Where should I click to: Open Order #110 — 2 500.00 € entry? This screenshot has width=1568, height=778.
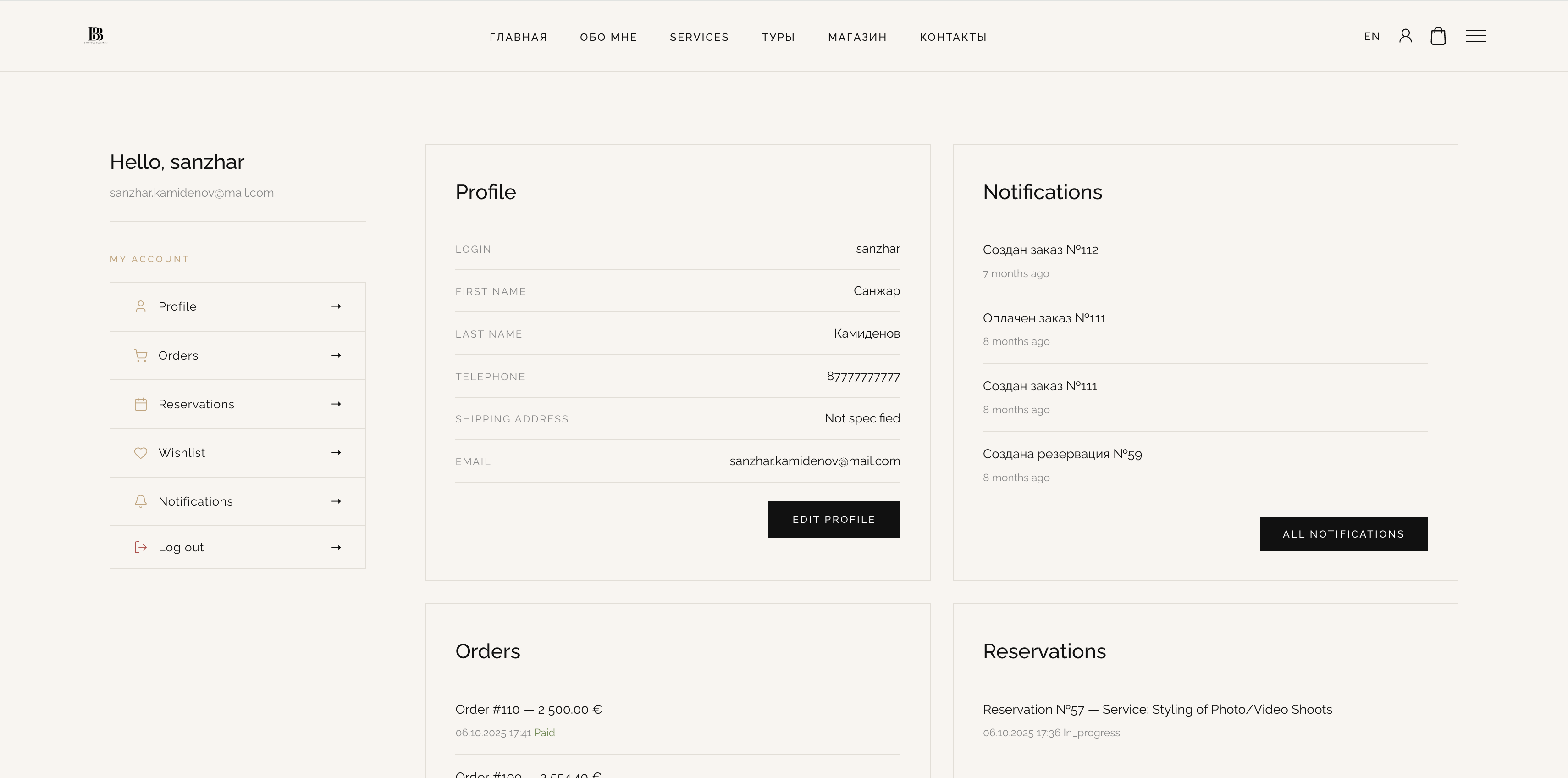pyautogui.click(x=528, y=709)
